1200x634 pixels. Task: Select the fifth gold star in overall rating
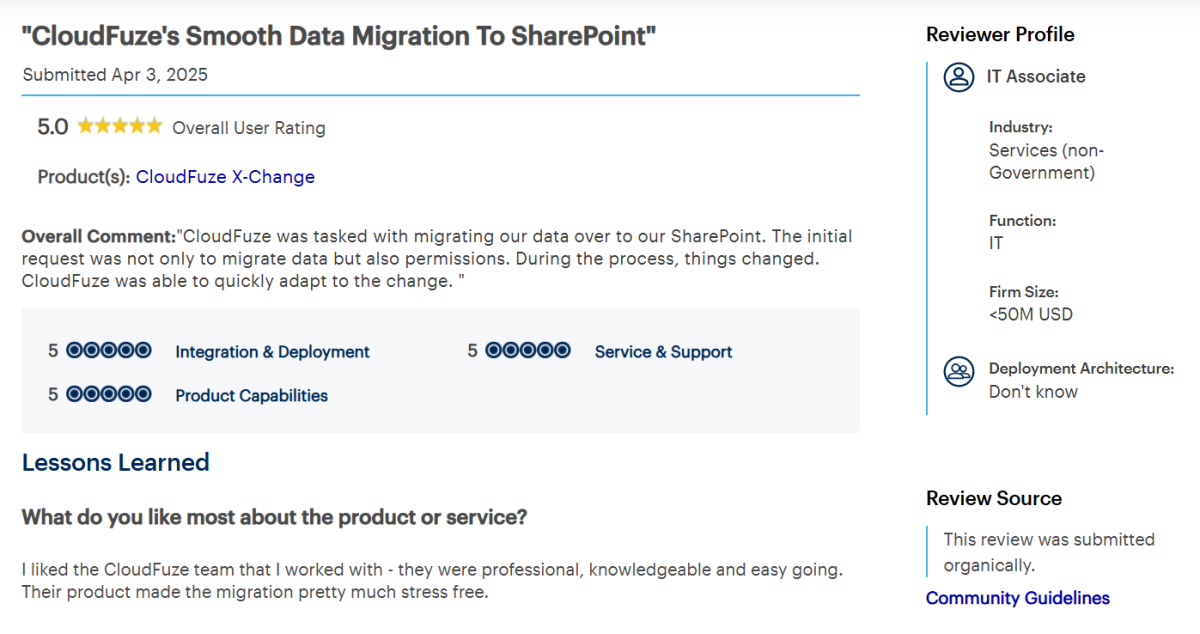click(x=152, y=126)
